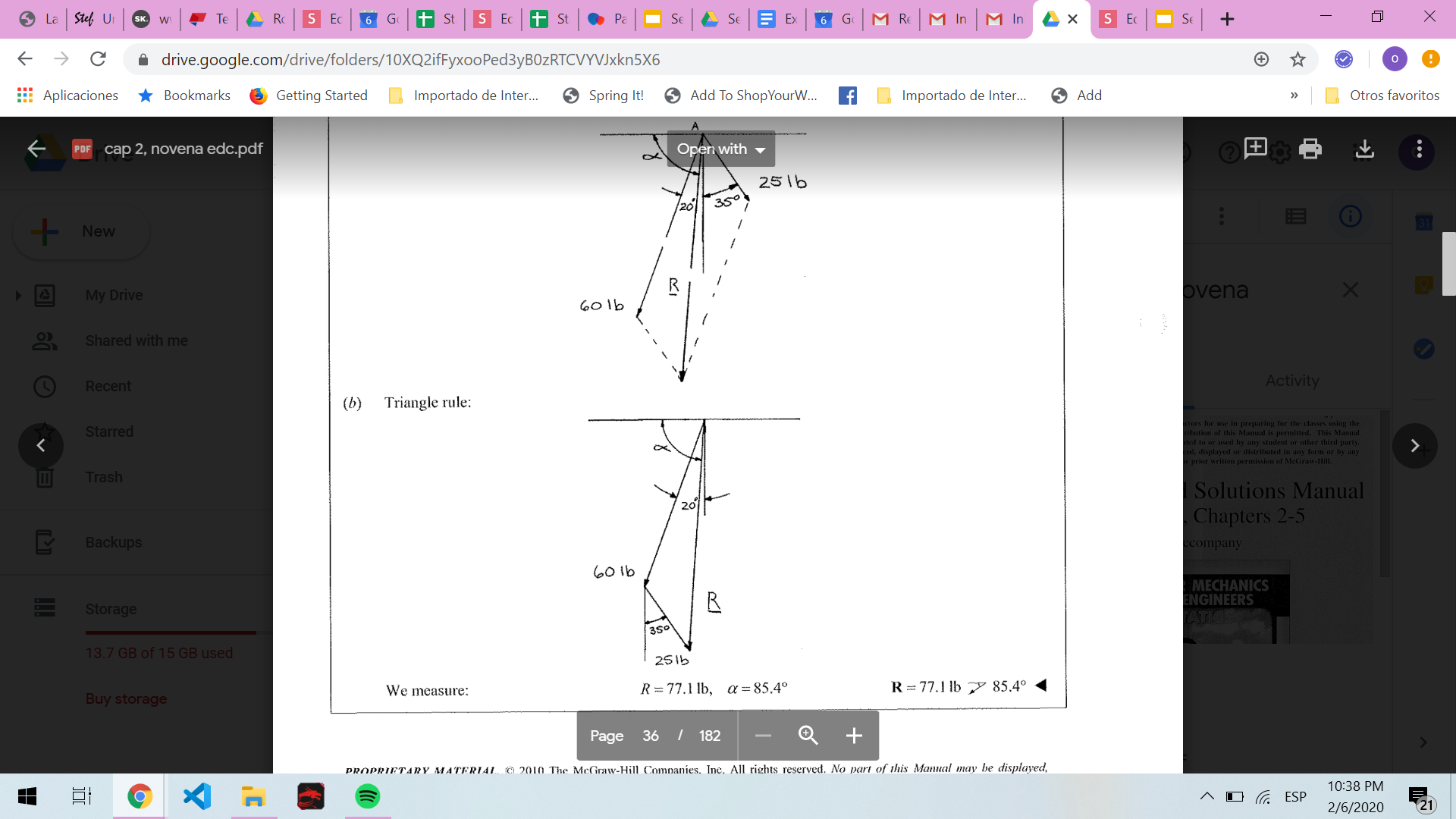The height and width of the screenshot is (819, 1456).
Task: Close preview with the back arrow
Action: [x=36, y=149]
